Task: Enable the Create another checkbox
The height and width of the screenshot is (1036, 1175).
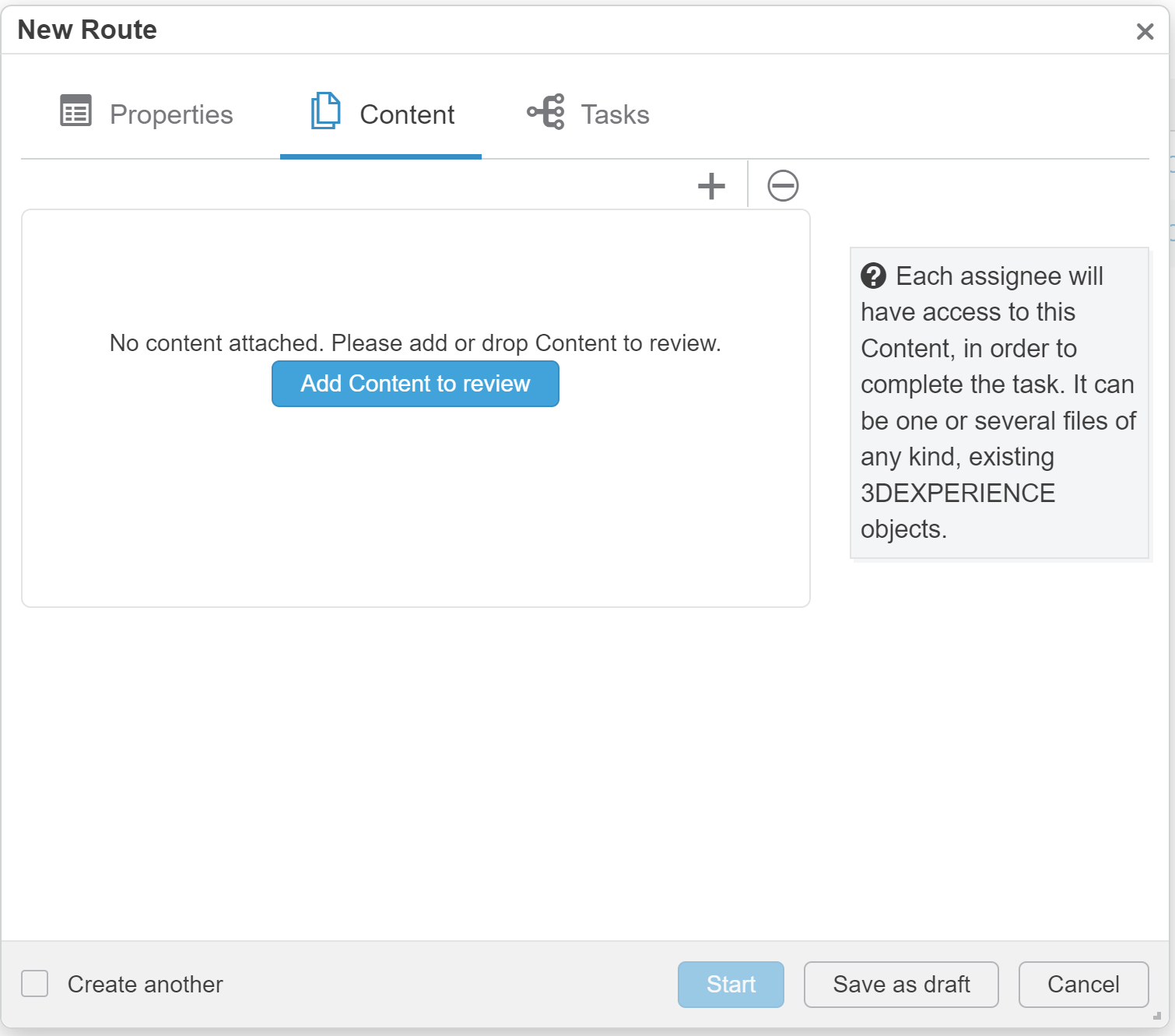Action: (x=35, y=984)
